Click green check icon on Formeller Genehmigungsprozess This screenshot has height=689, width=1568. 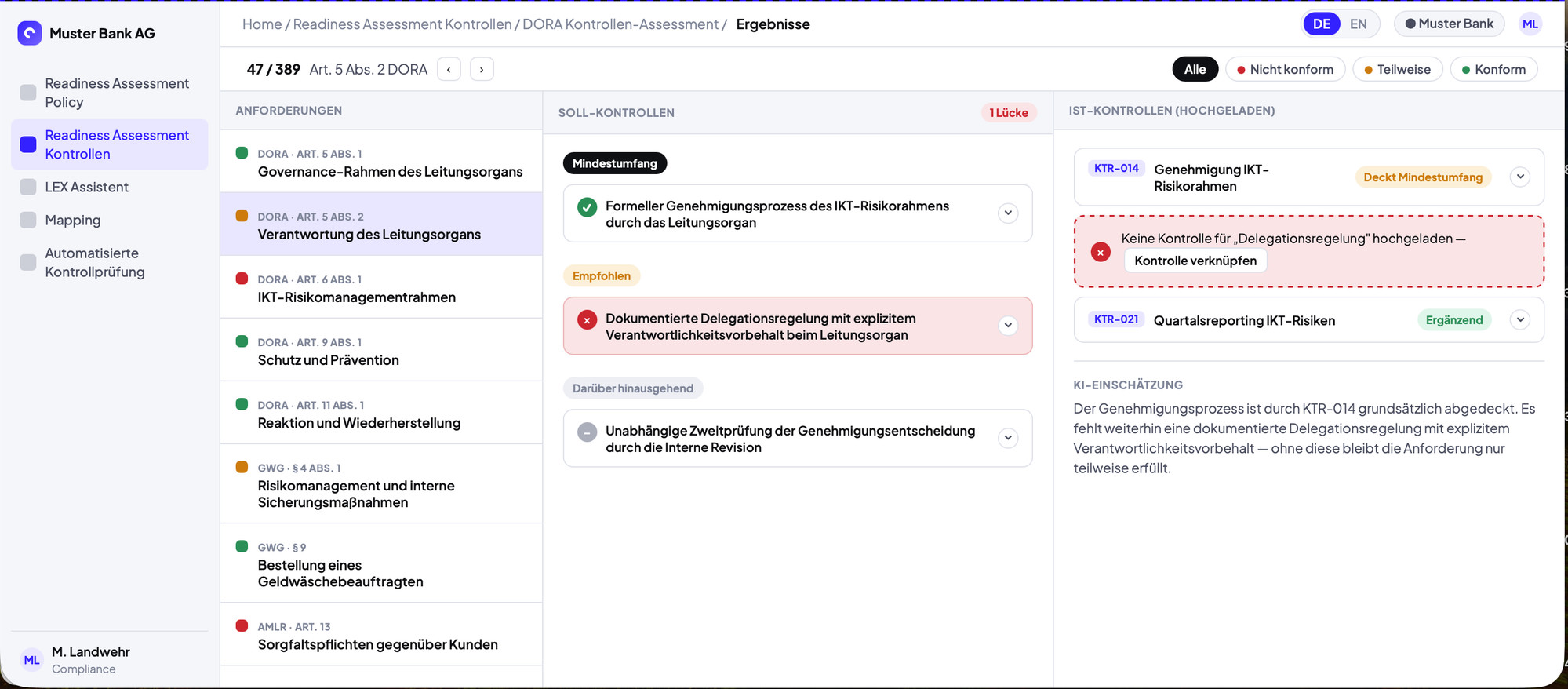tap(587, 207)
